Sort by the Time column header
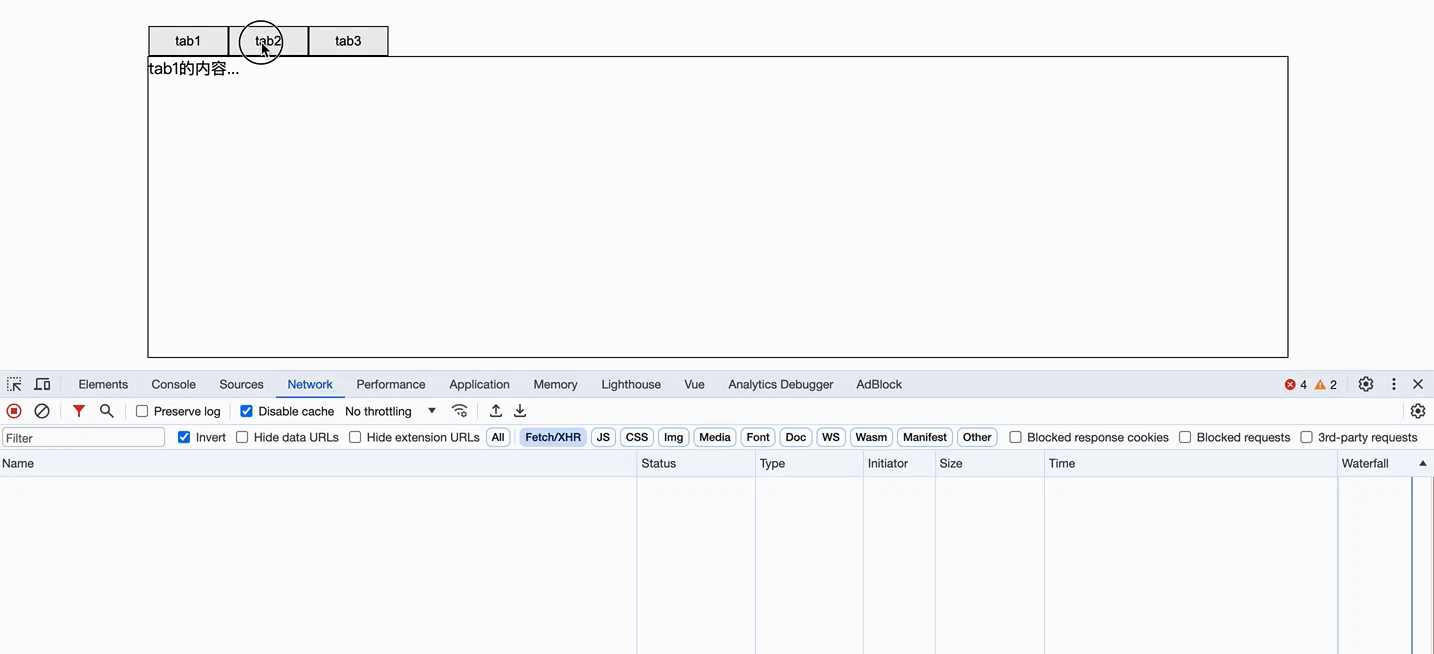Viewport: 1434px width, 654px height. 1191,464
